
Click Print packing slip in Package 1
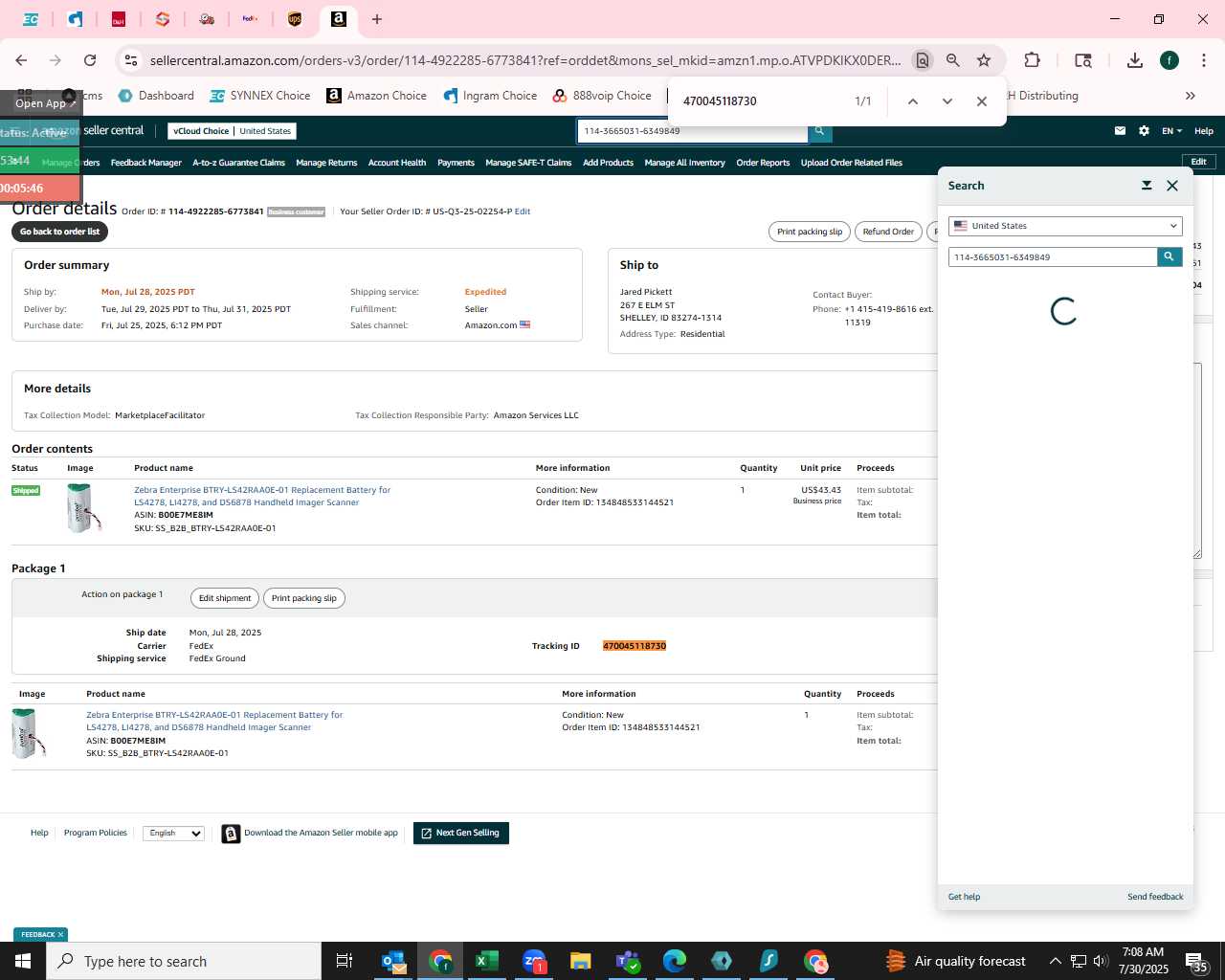pyautogui.click(x=304, y=598)
